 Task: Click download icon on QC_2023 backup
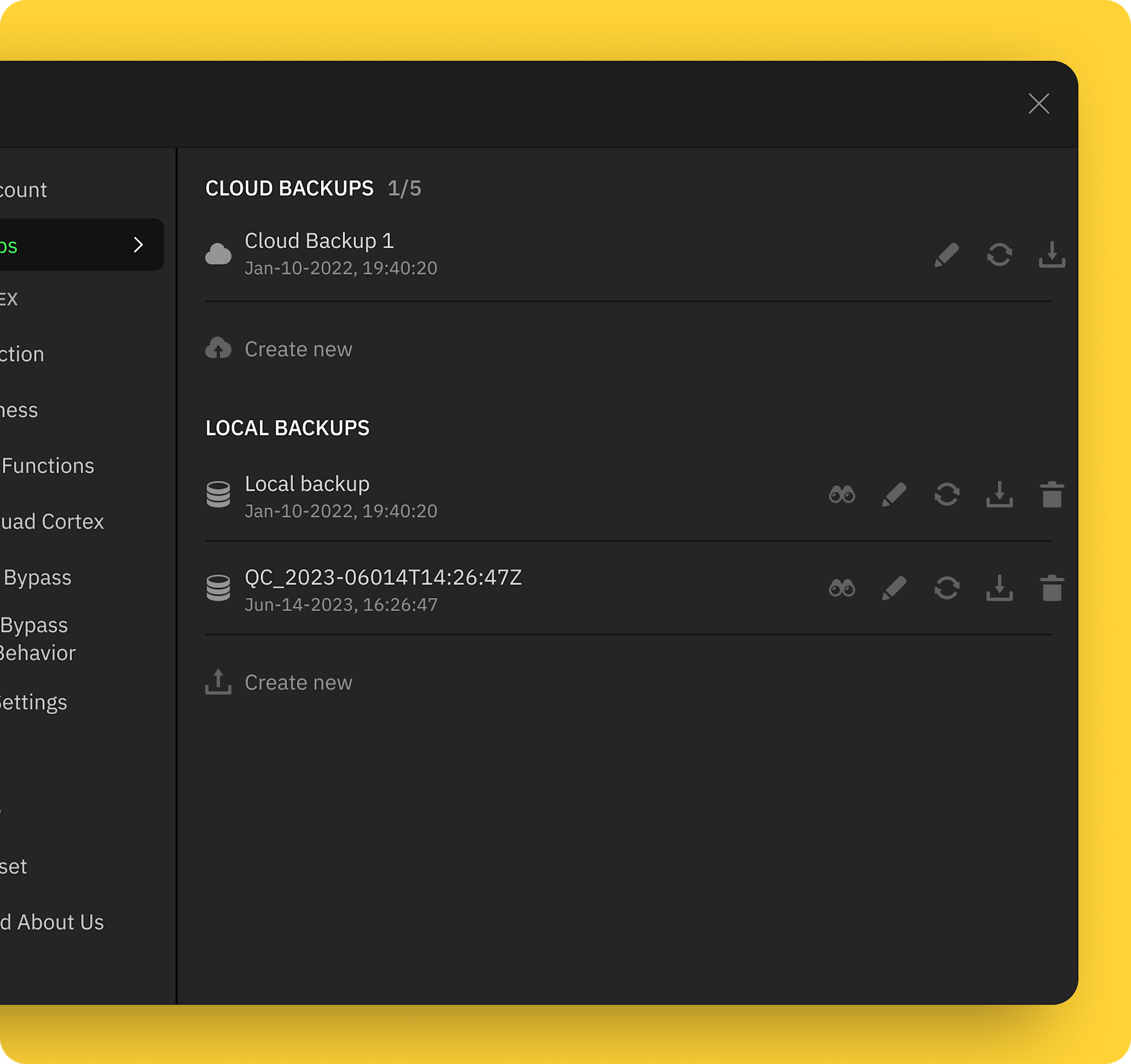[999, 589]
